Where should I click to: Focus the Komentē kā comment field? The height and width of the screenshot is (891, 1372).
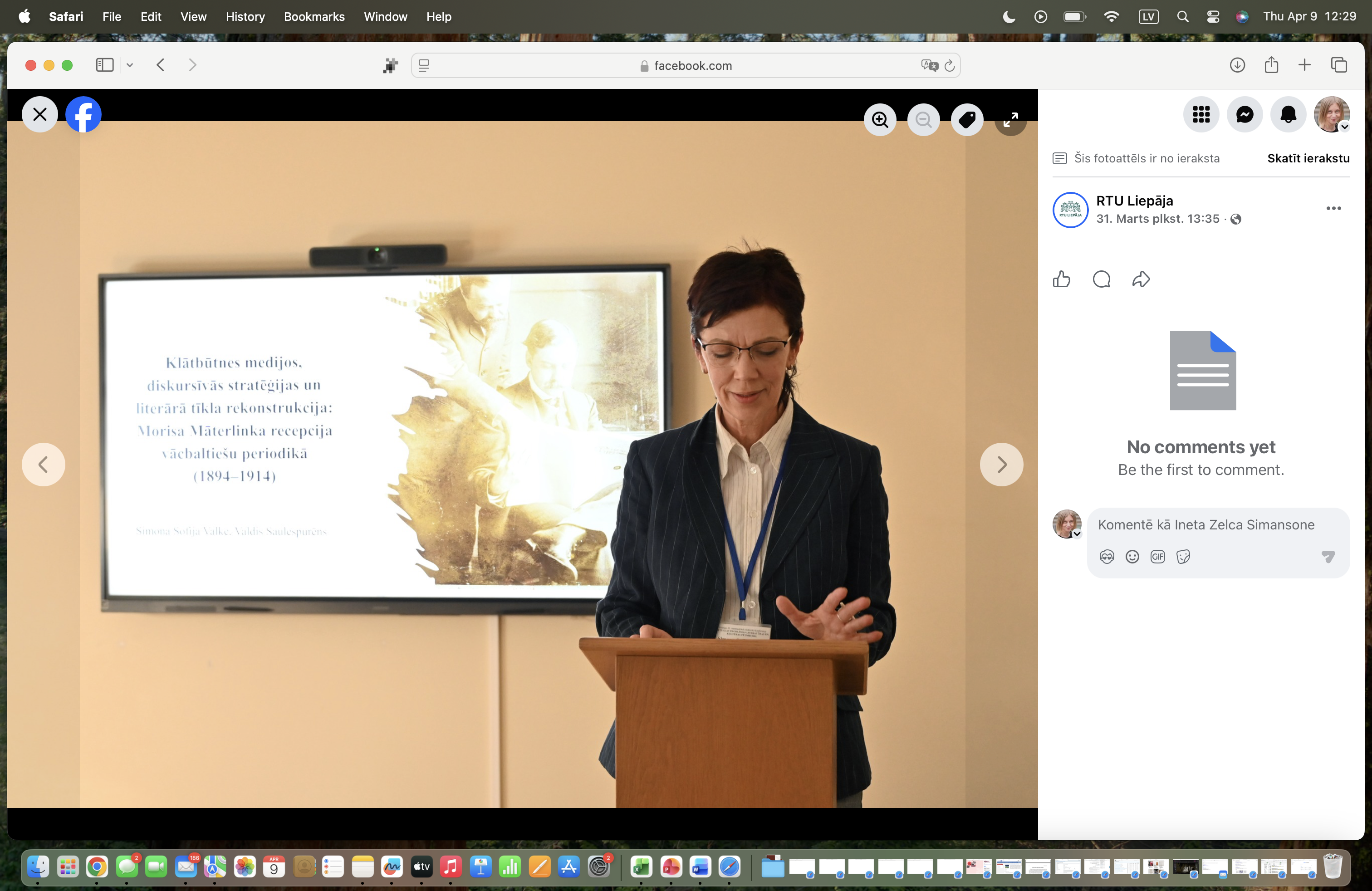click(x=1206, y=524)
